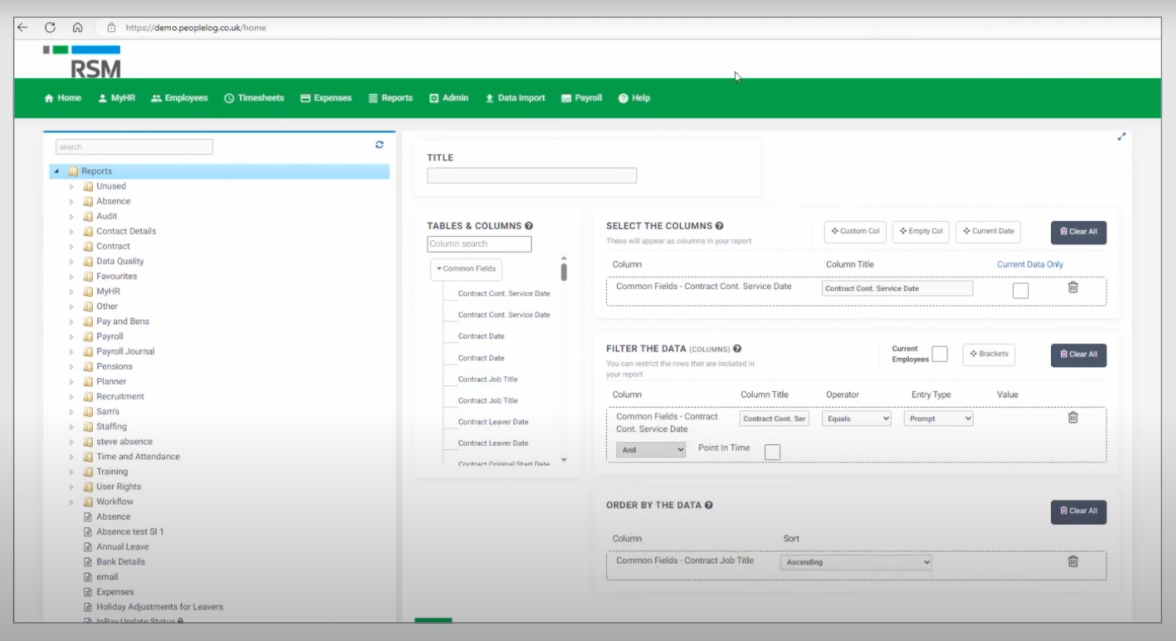This screenshot has height=641, width=1176.
Task: Click the browser address bar URL
Action: coord(196,28)
